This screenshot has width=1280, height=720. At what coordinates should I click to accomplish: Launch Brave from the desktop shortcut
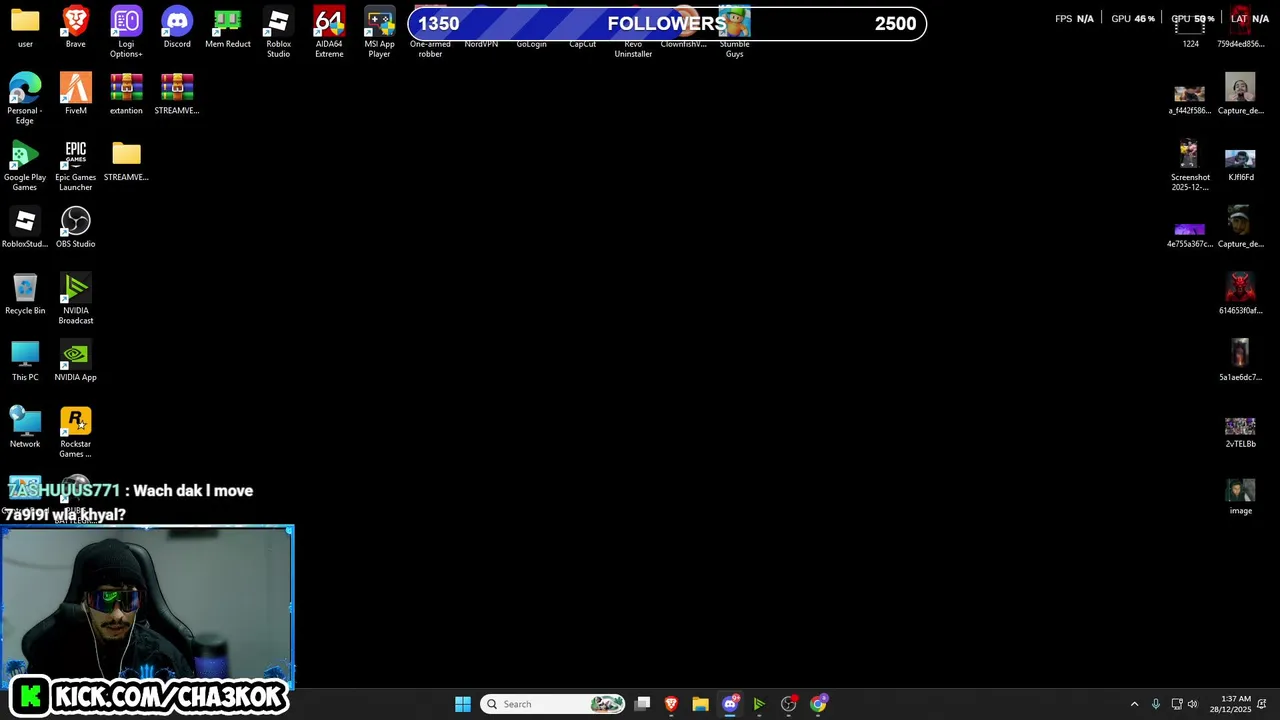[76, 27]
